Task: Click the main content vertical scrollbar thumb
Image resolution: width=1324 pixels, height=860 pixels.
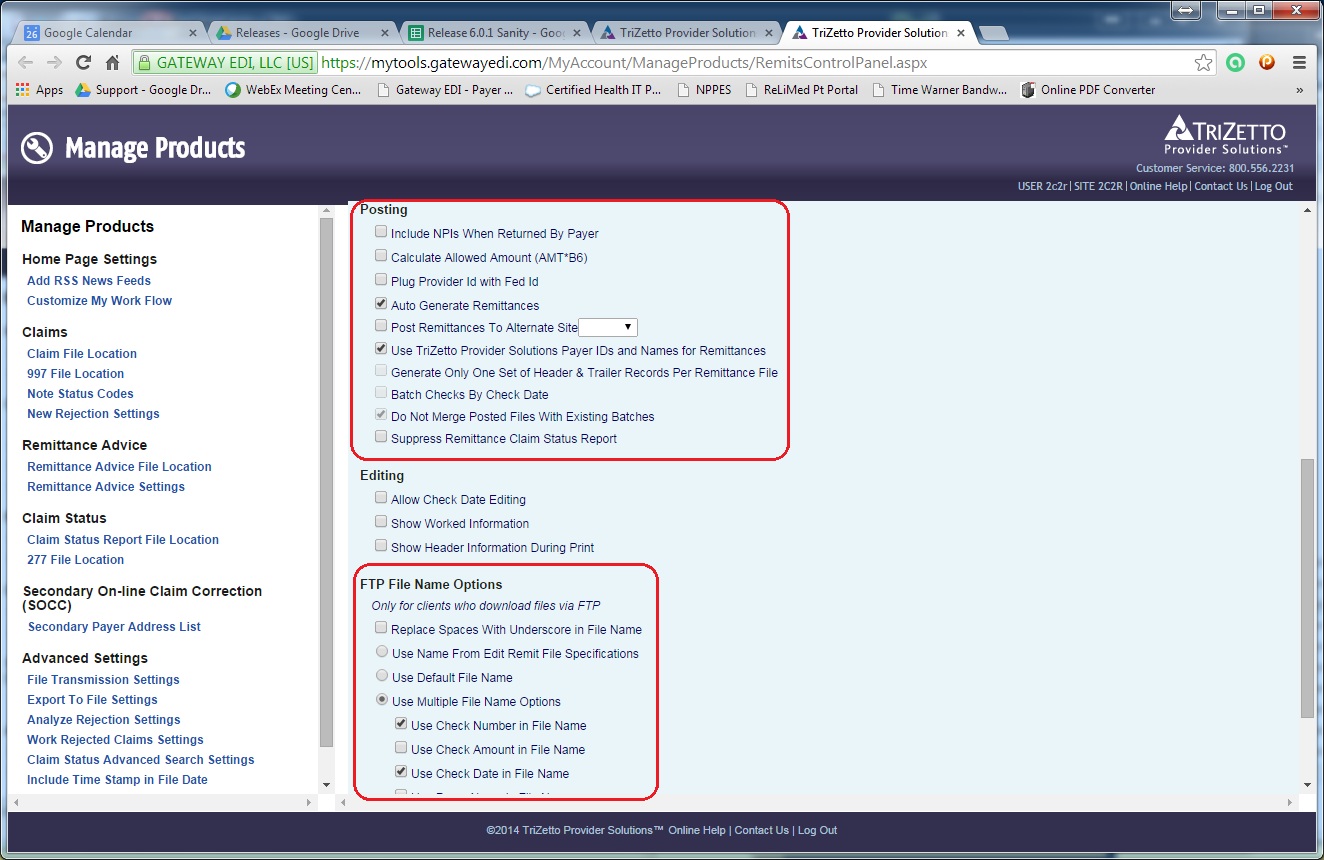Action: (x=1307, y=588)
